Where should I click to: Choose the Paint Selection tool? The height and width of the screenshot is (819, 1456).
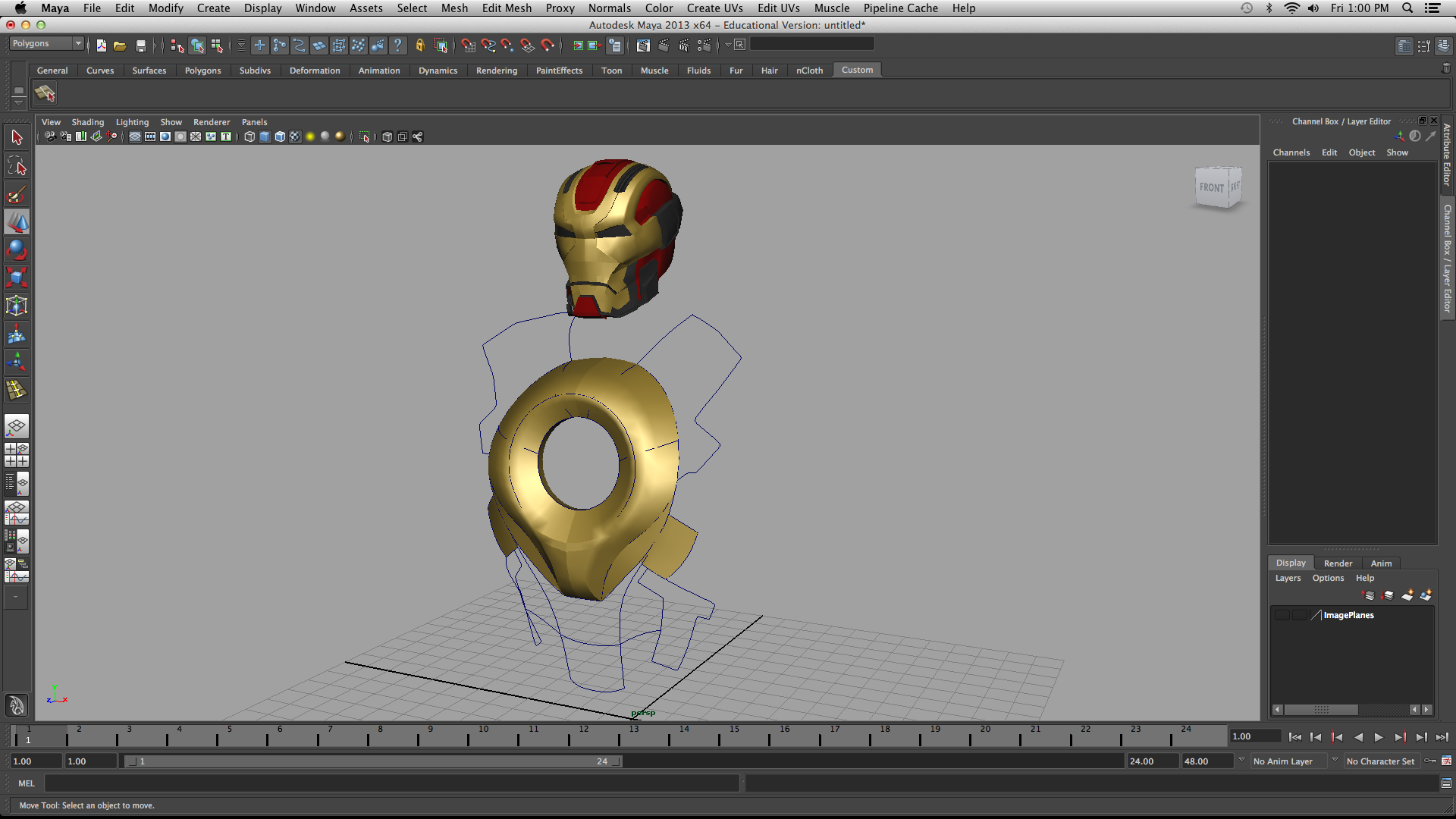[x=17, y=194]
